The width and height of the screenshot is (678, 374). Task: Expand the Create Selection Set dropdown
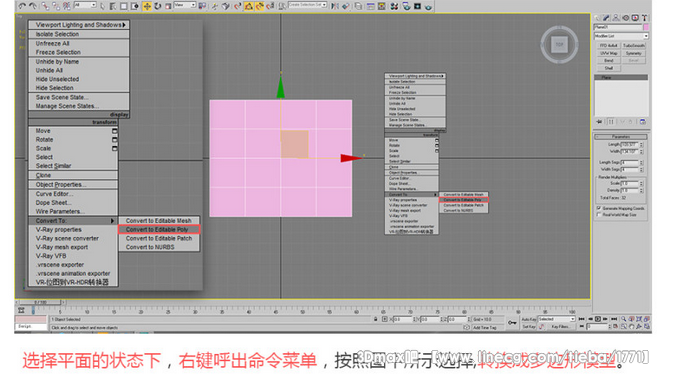[307, 5]
